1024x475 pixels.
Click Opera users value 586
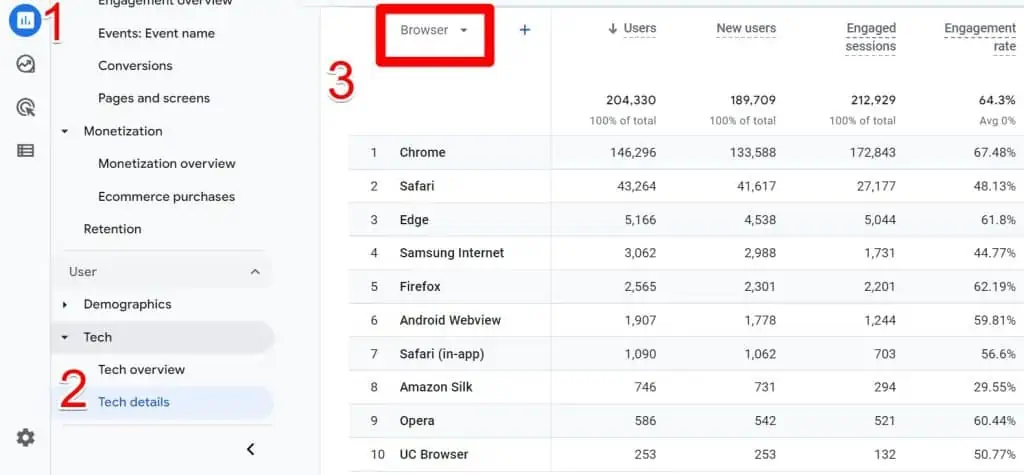(x=645, y=421)
